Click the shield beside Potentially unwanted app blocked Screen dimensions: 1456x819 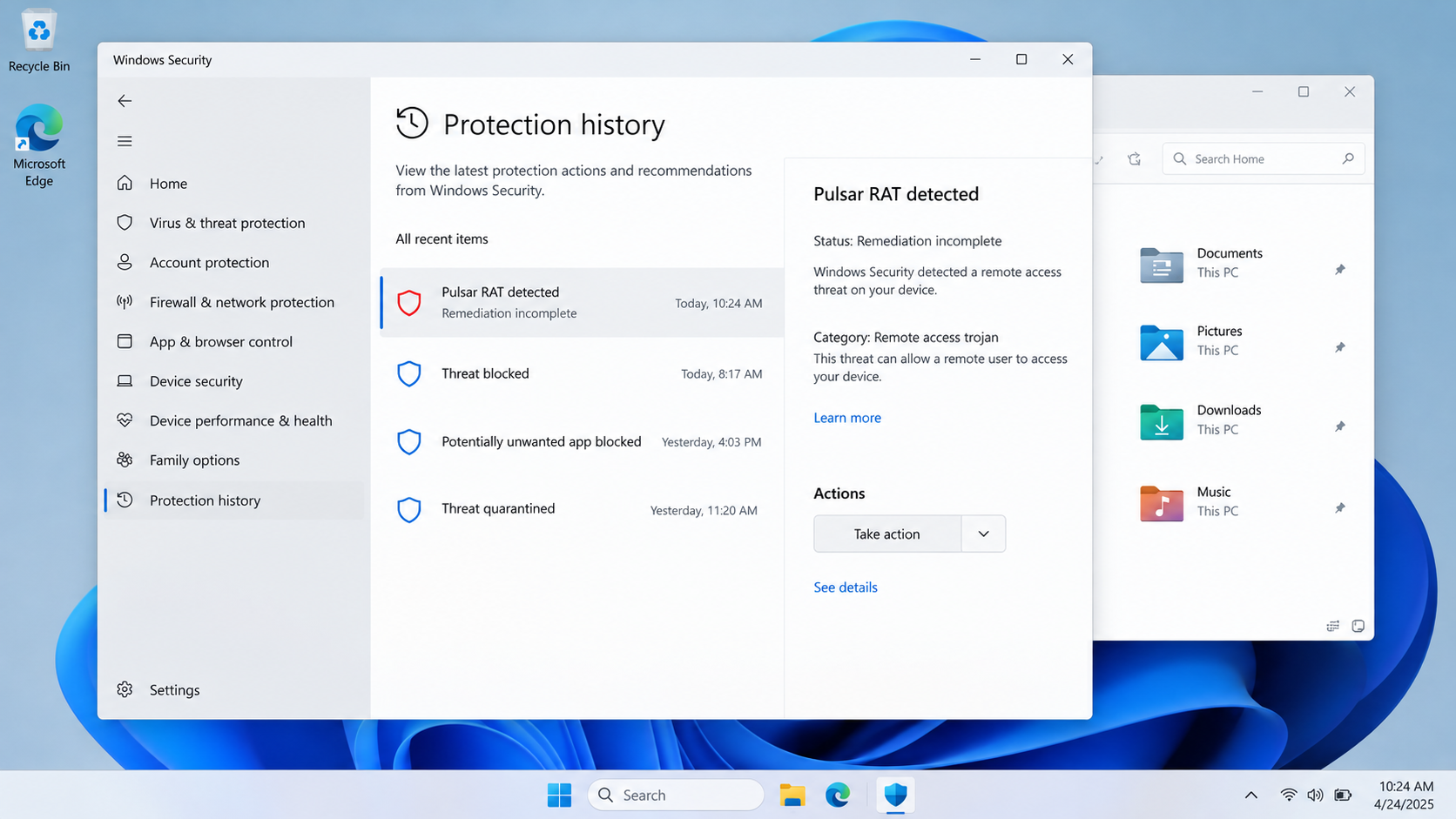click(409, 442)
